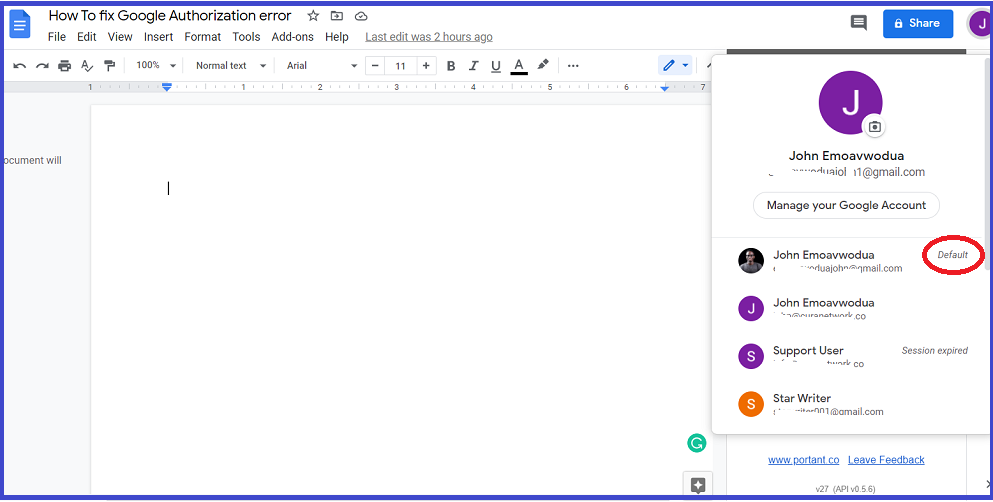Open the Help menu
The width and height of the screenshot is (993, 502).
click(337, 37)
